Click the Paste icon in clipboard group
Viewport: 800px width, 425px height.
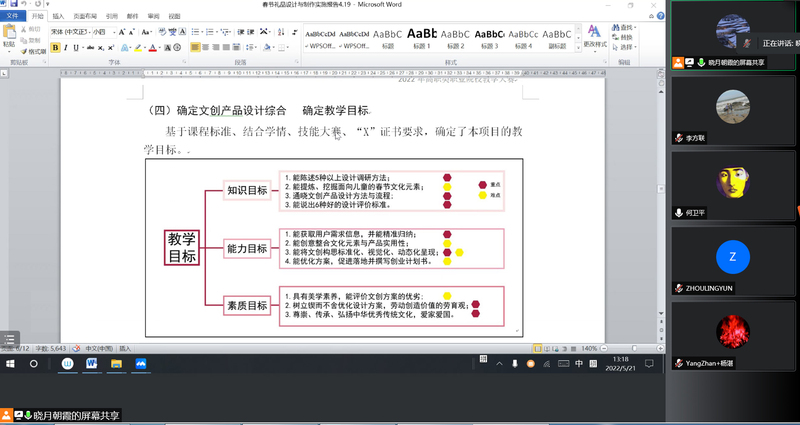coord(10,37)
